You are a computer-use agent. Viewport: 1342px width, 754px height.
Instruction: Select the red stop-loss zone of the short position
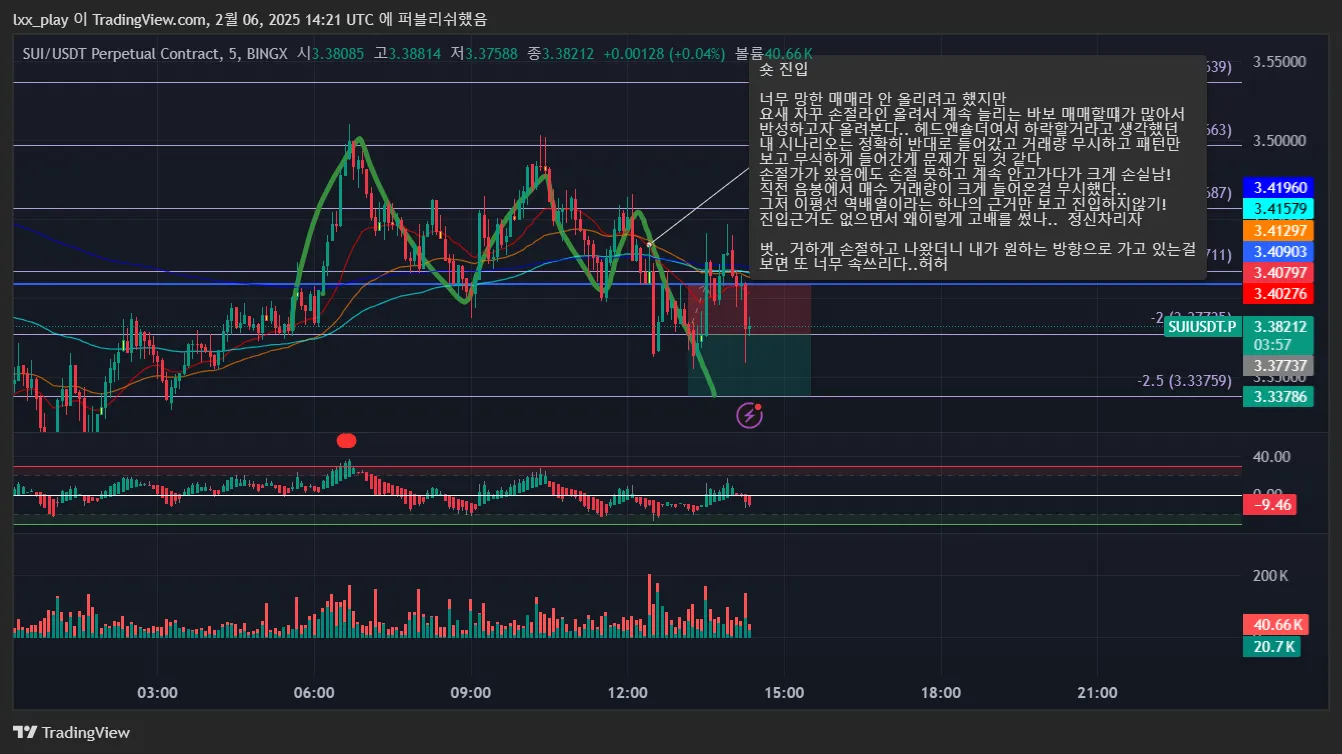[x=749, y=309]
